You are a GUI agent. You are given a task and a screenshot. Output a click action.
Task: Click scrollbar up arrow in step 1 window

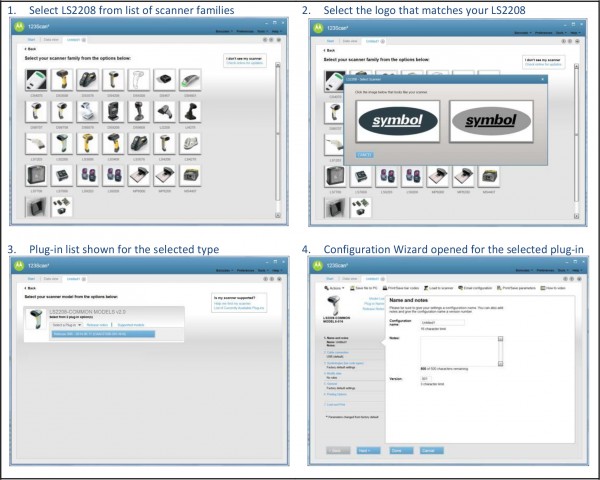(278, 65)
